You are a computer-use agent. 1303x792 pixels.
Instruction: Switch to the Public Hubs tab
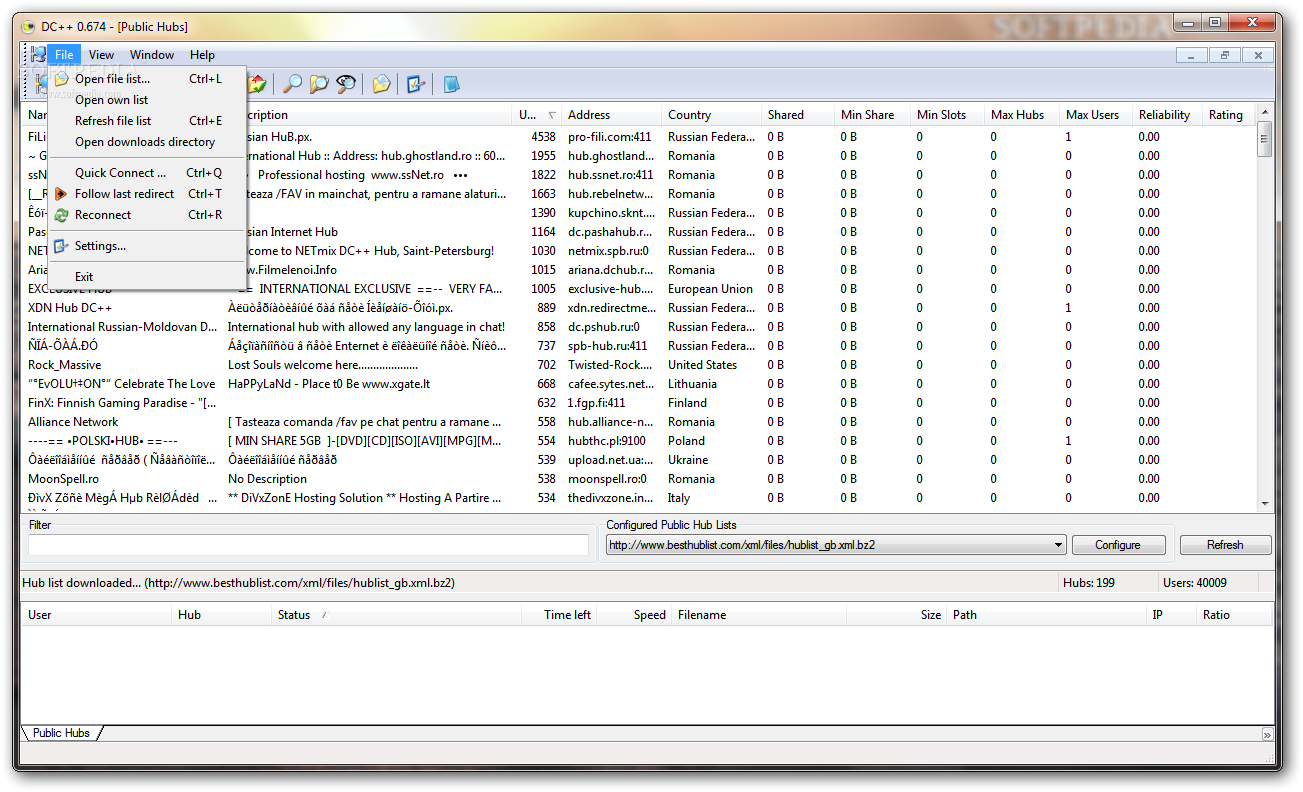pos(61,733)
